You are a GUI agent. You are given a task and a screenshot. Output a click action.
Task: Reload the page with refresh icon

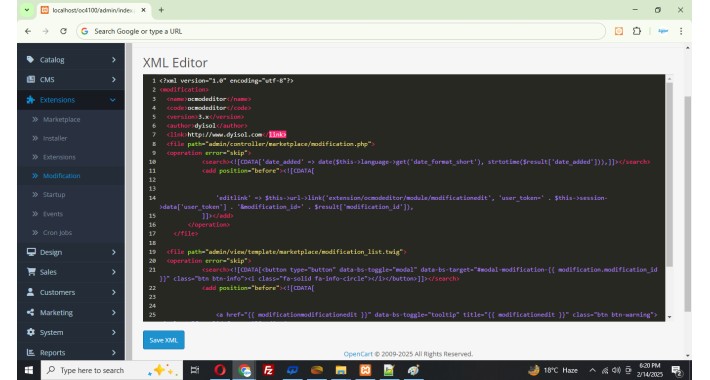coord(63,31)
